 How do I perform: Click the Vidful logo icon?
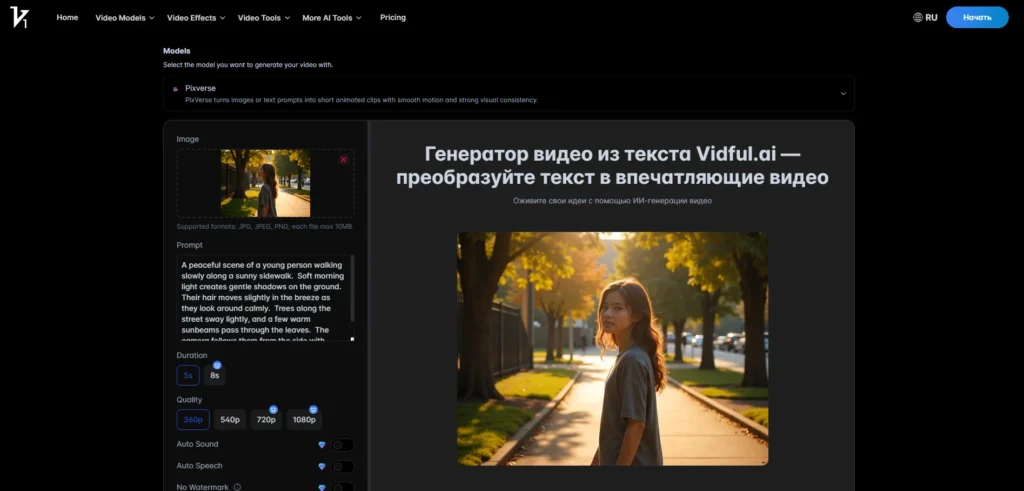(19, 17)
